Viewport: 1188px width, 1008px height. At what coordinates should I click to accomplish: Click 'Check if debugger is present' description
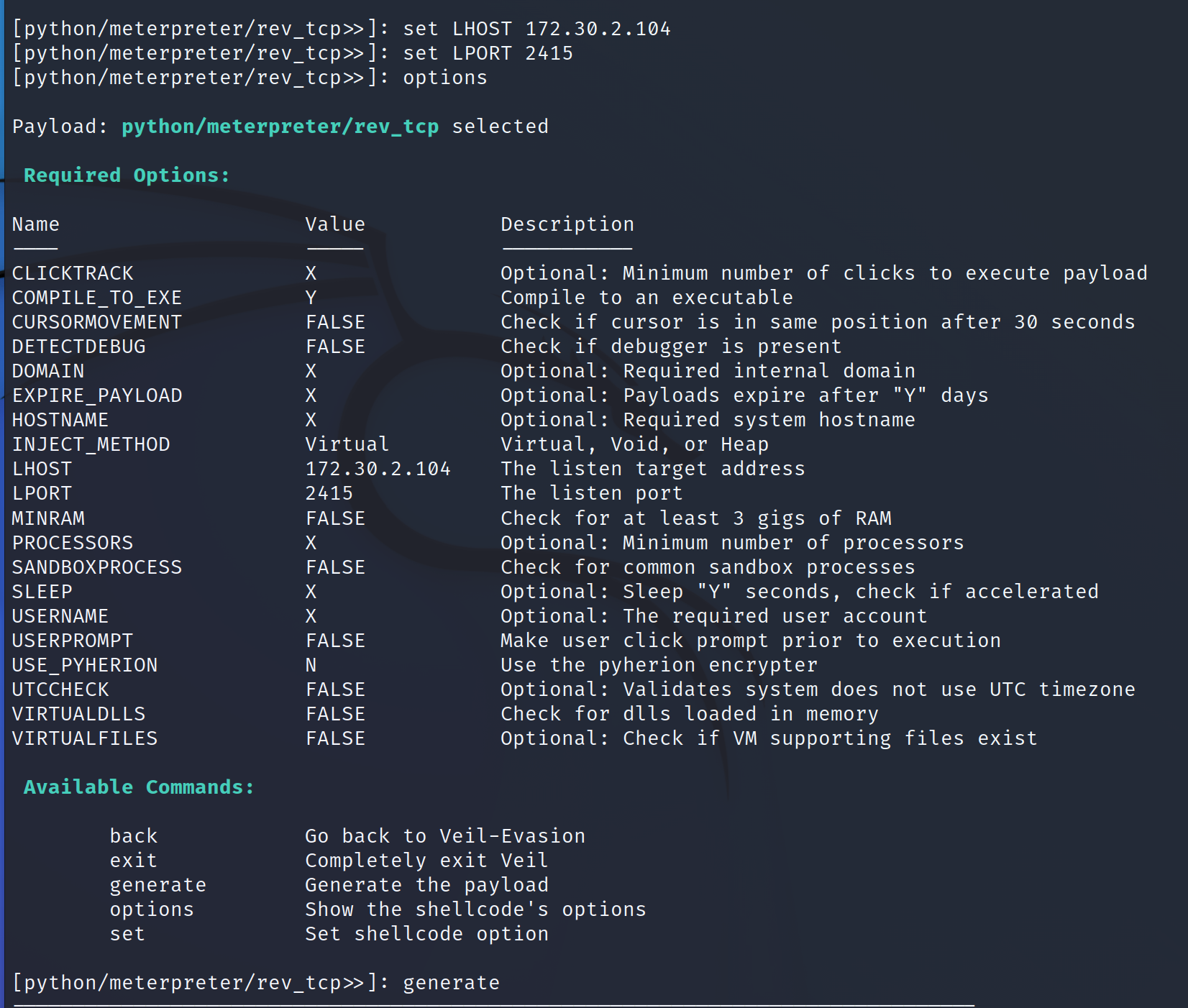(x=671, y=347)
